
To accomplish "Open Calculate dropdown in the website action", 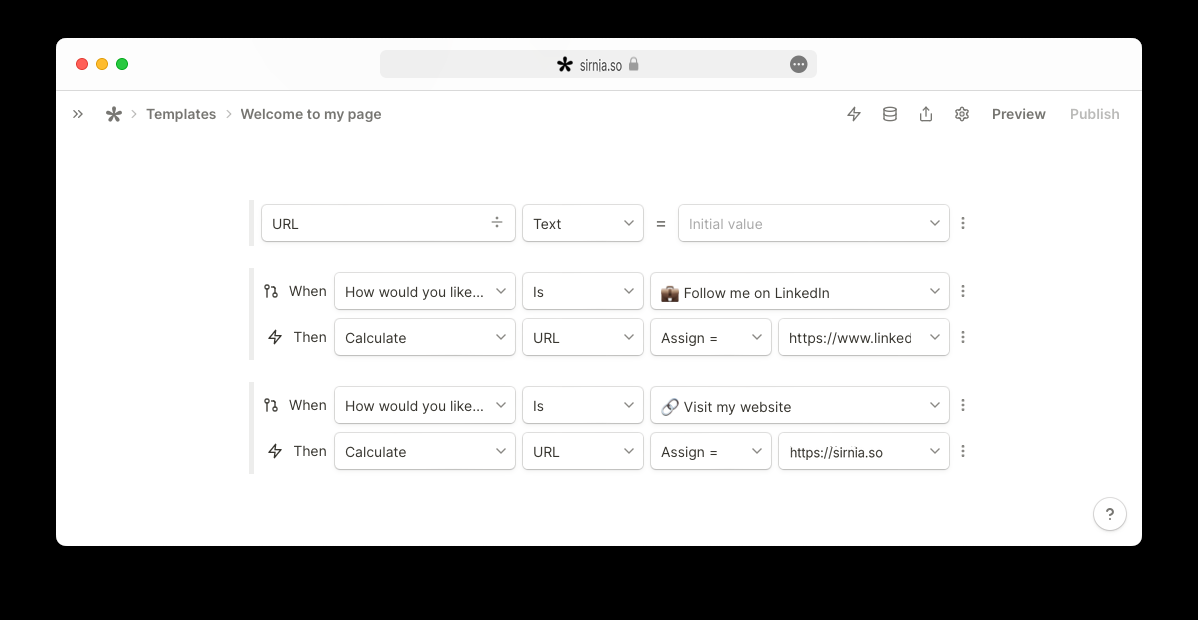I will (425, 451).
